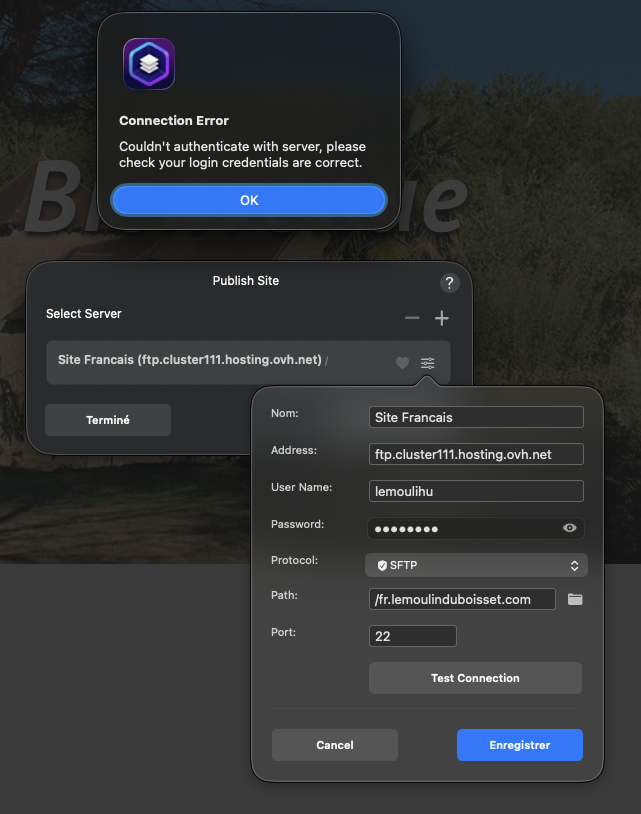Viewport: 641px width, 814px height.
Task: Click the Path field with /fr.lemoulinduboisset.com
Action: click(462, 599)
